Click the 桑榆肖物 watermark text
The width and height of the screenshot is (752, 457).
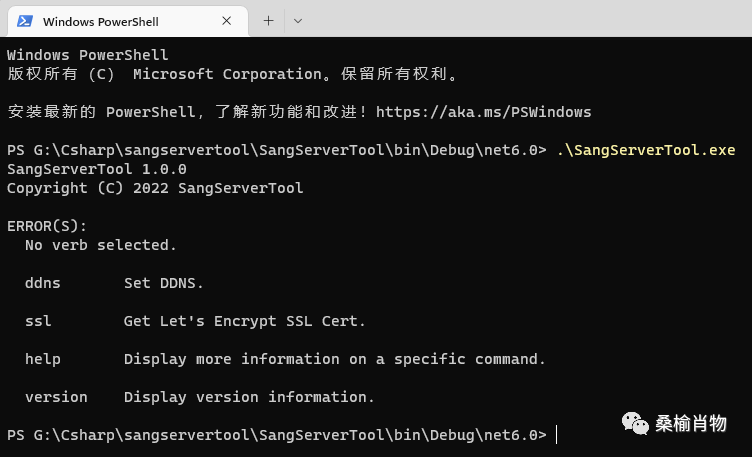click(x=691, y=423)
